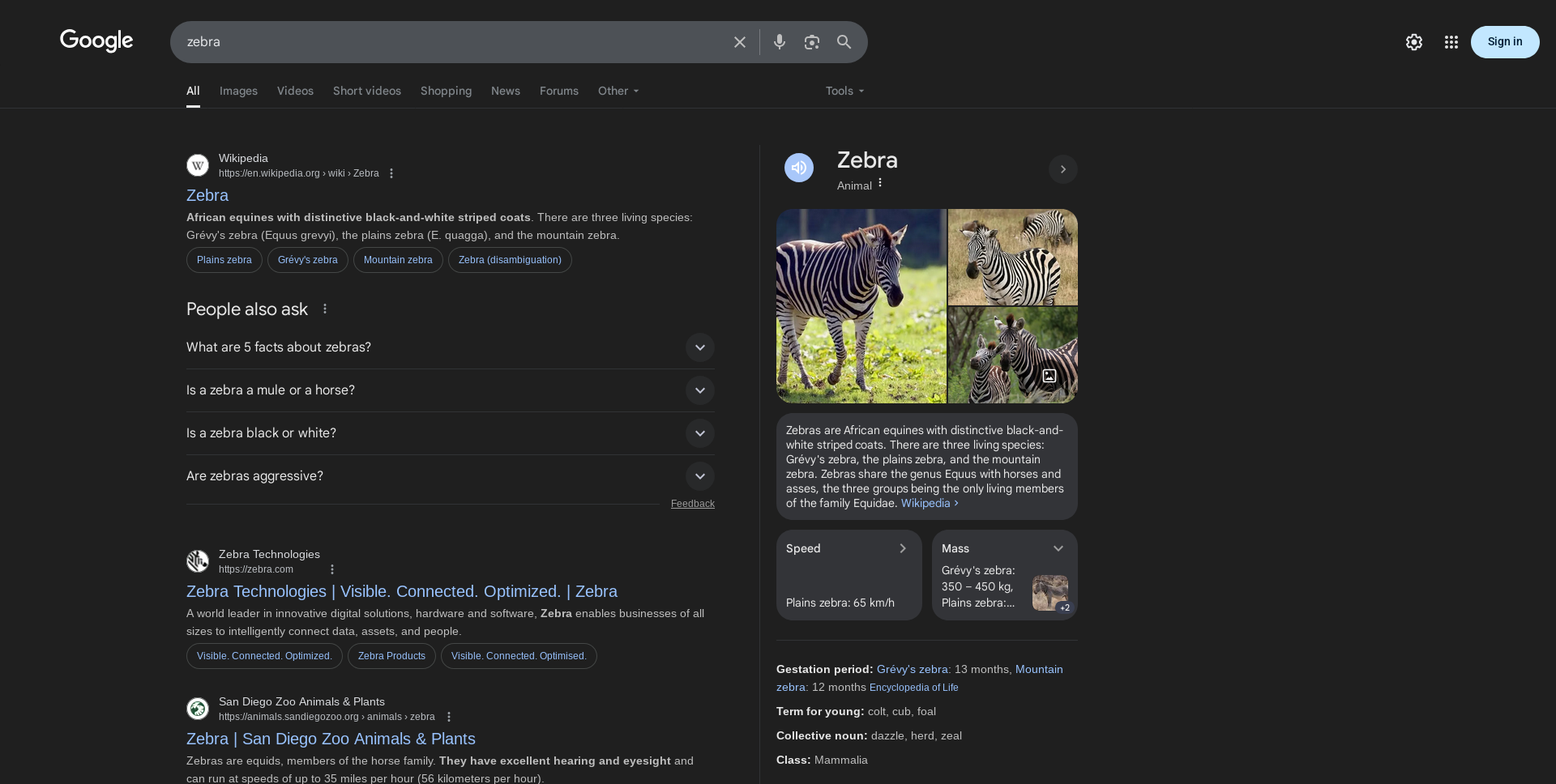Open the large zebra photo
This screenshot has height=784, width=1556.
click(x=861, y=306)
